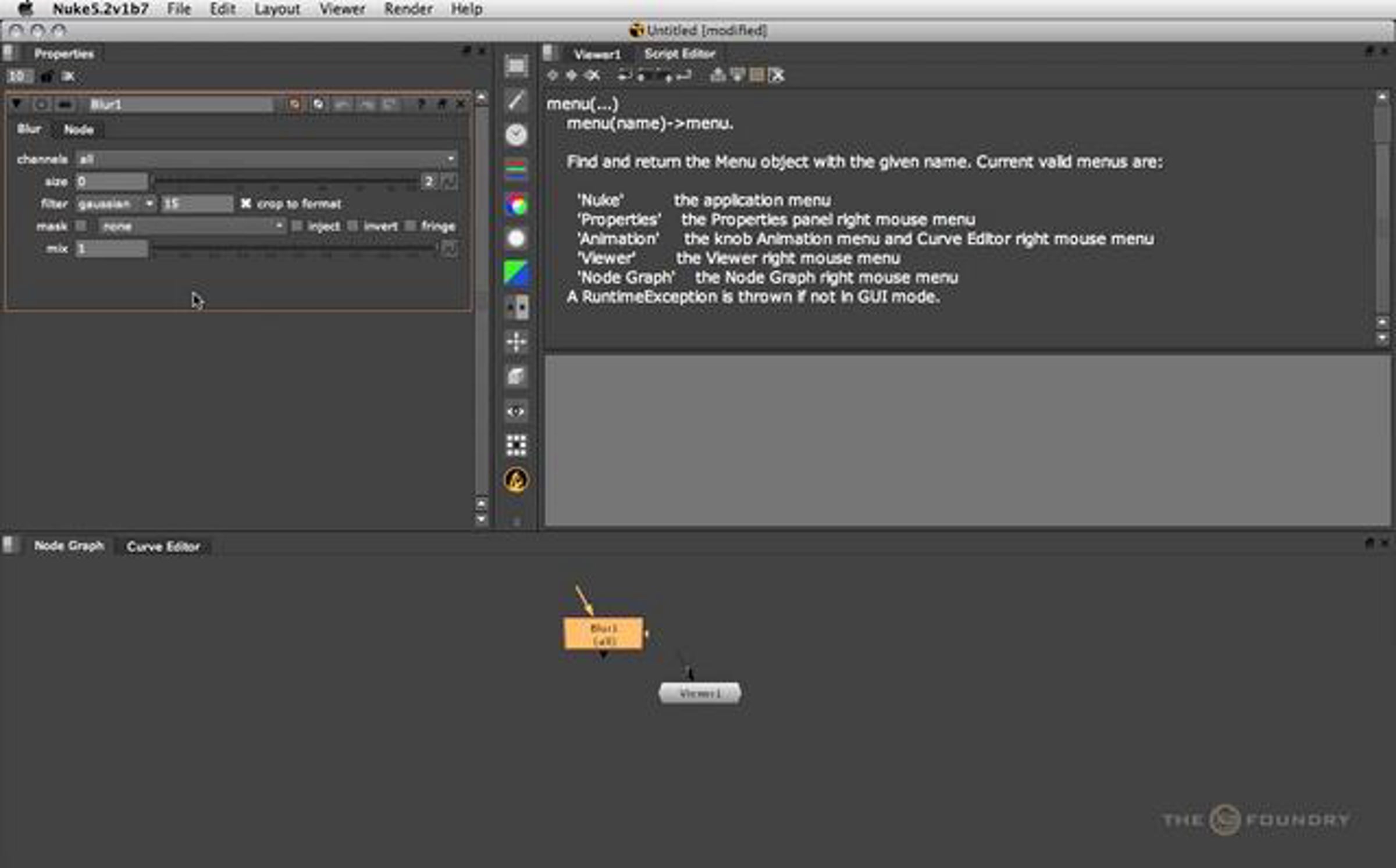Open the Channel nodes menu (RGB stripes)
Viewport: 1396px width, 868px height.
[x=516, y=169]
